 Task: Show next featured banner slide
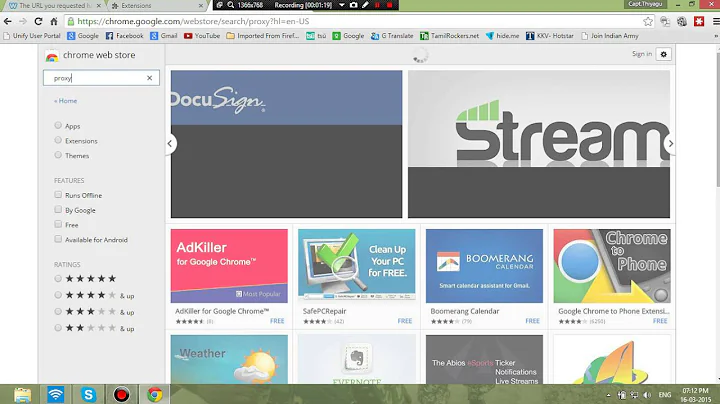pyautogui.click(x=670, y=144)
